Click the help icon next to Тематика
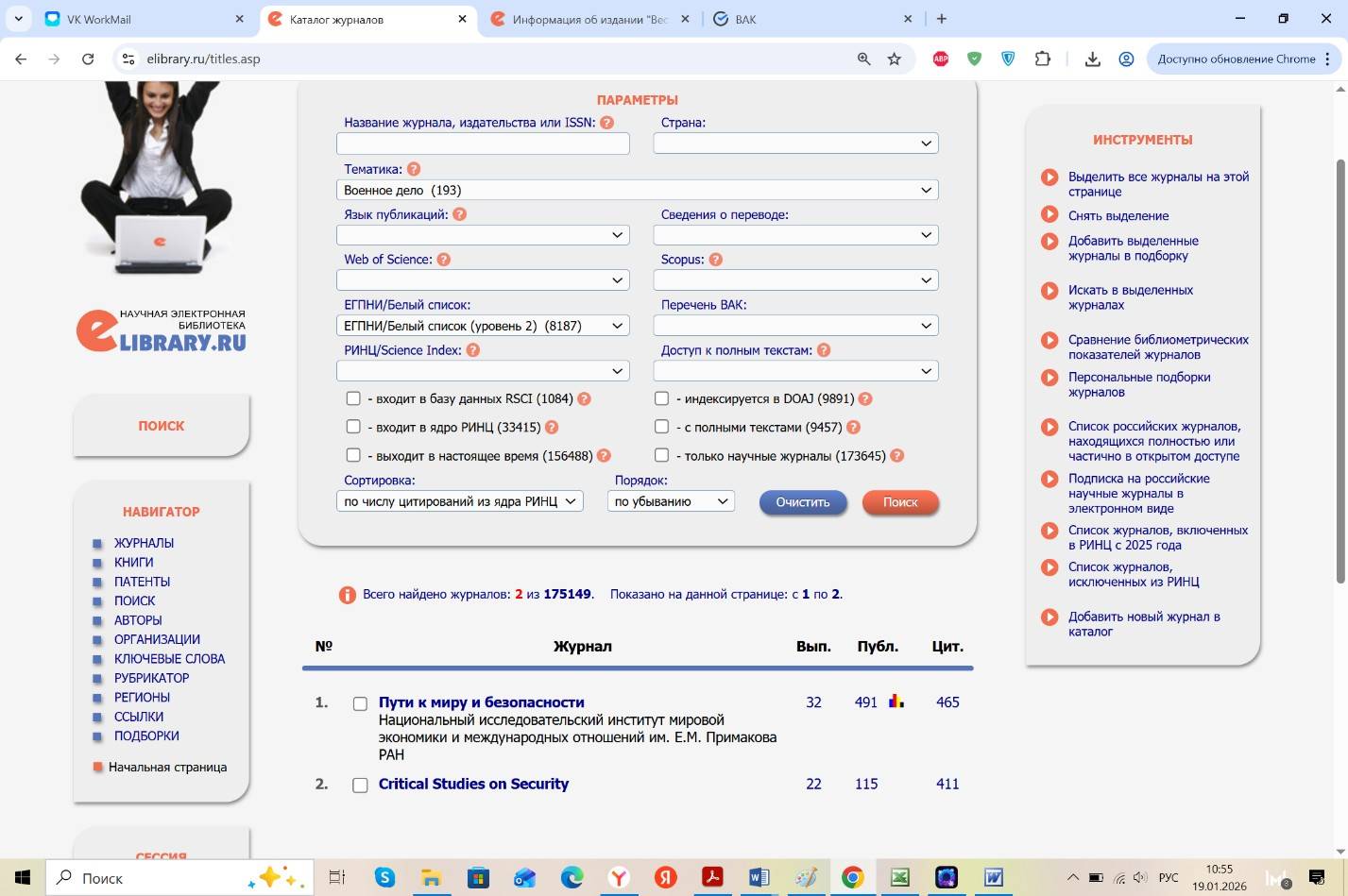Image resolution: width=1348 pixels, height=896 pixels. point(413,169)
